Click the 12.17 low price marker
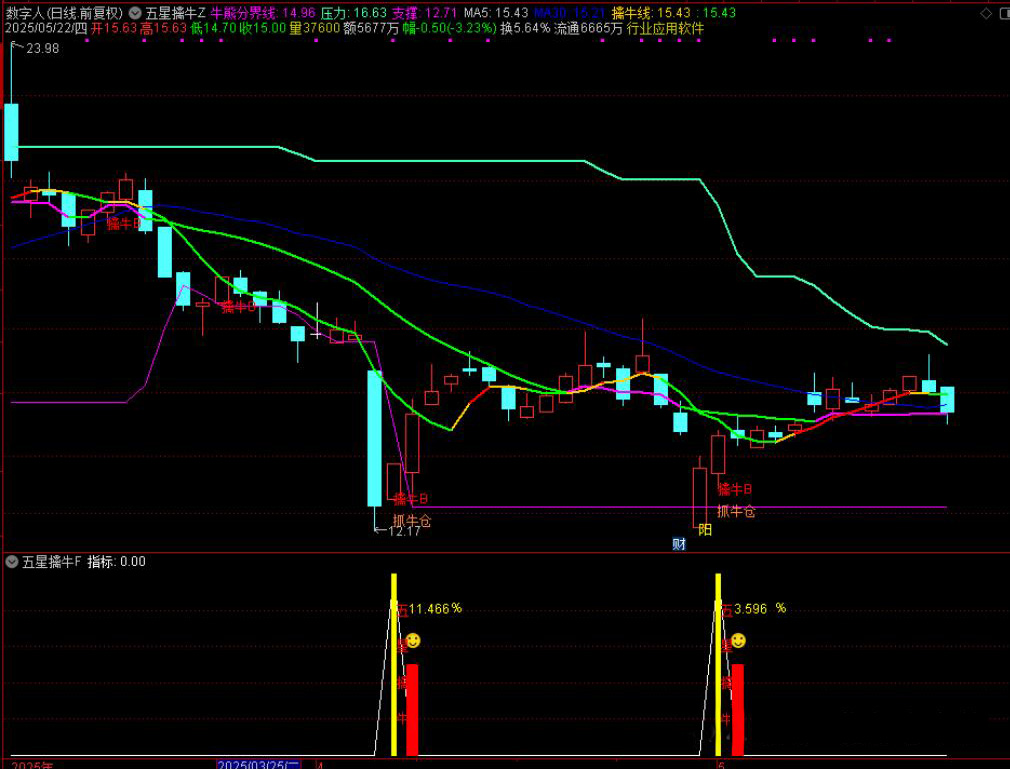 point(403,531)
